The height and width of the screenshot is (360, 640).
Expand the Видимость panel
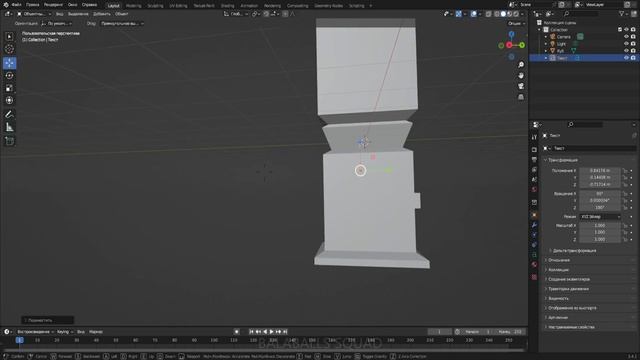pos(558,298)
